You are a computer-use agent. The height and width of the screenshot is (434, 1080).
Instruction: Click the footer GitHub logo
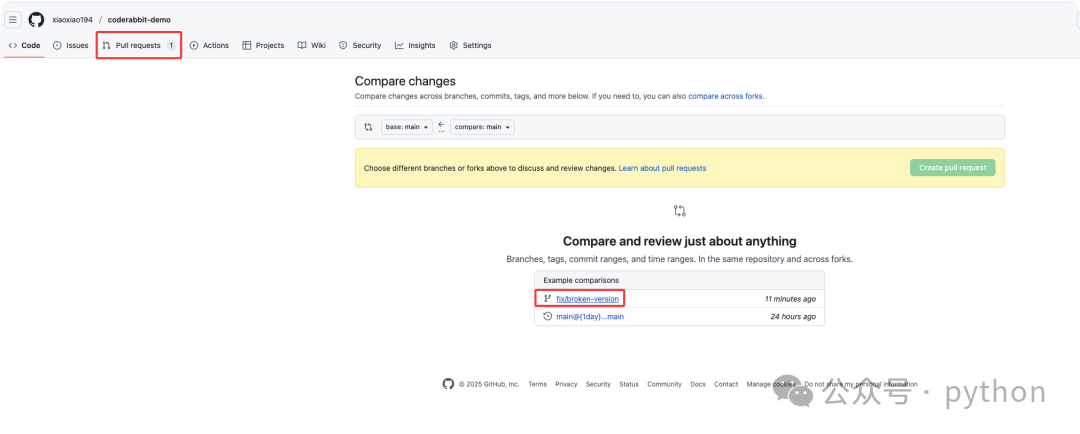point(448,384)
